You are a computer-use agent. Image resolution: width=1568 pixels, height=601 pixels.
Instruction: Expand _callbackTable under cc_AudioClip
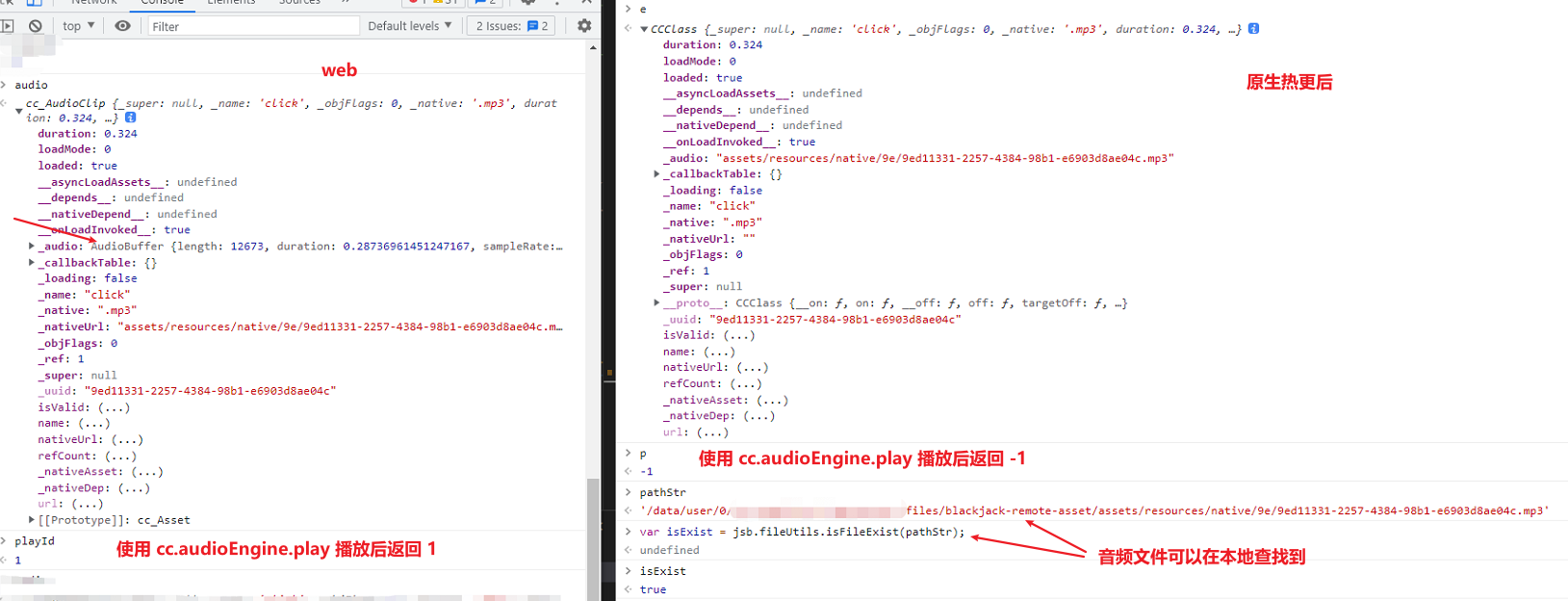(32, 262)
